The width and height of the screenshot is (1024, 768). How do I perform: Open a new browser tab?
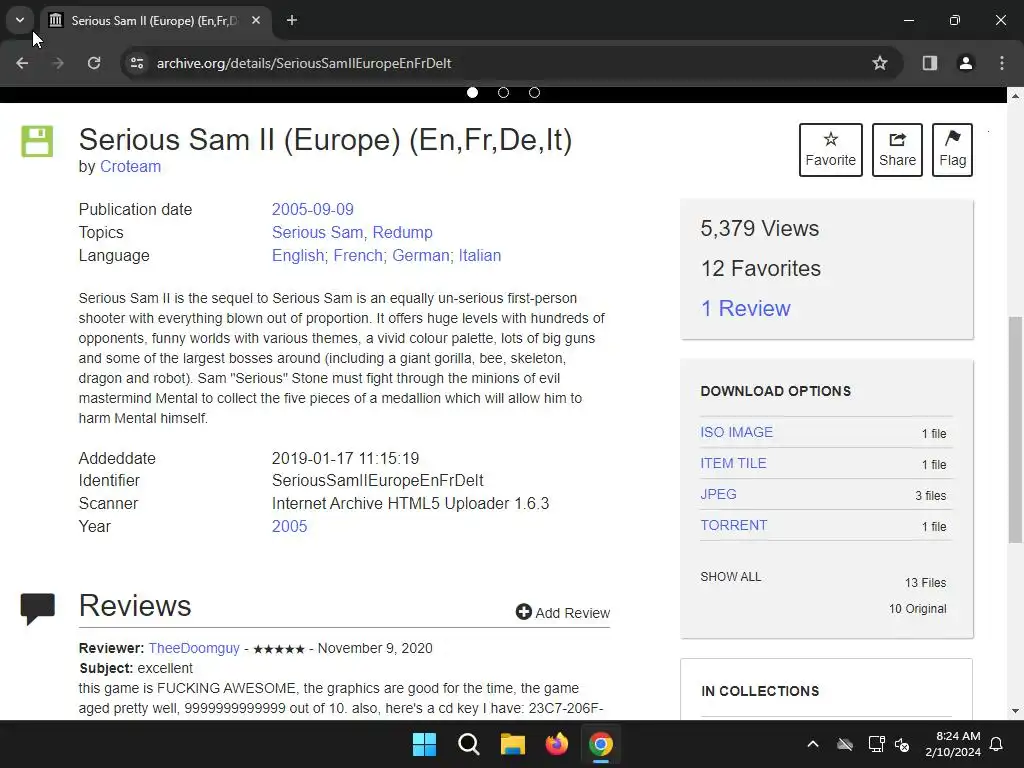point(292,20)
